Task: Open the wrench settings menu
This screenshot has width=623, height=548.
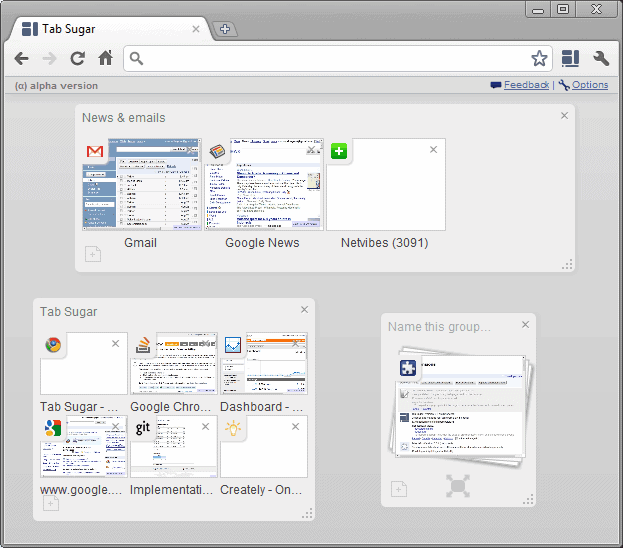Action: pos(601,58)
